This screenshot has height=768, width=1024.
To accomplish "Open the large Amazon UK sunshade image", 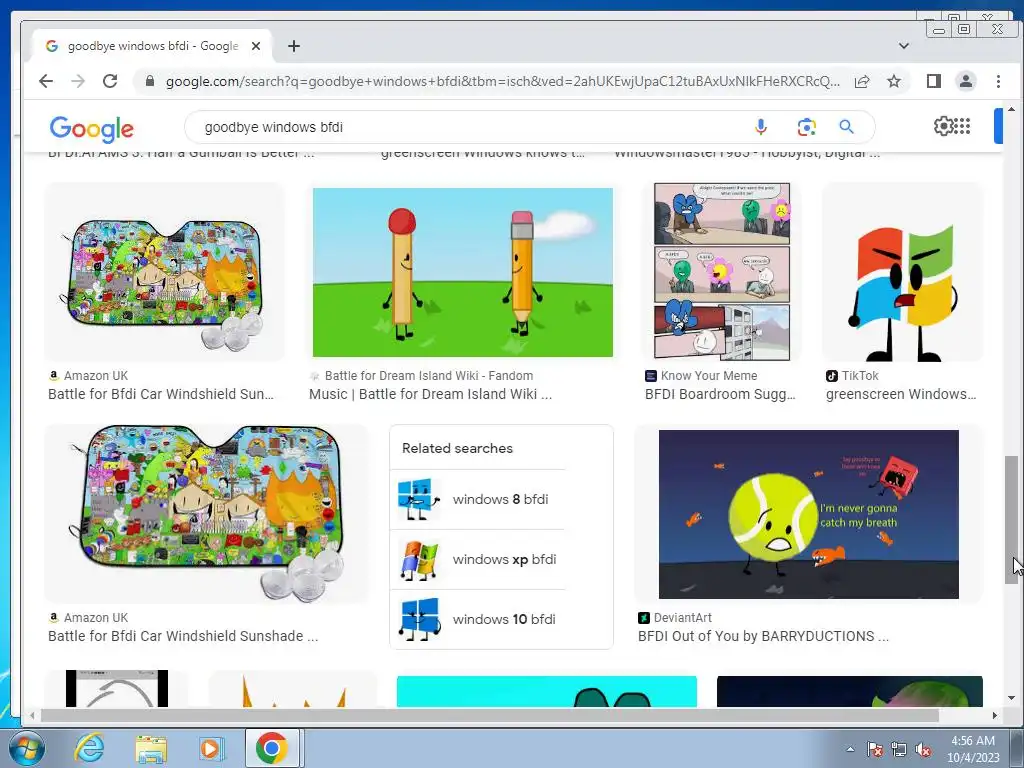I will (x=206, y=513).
